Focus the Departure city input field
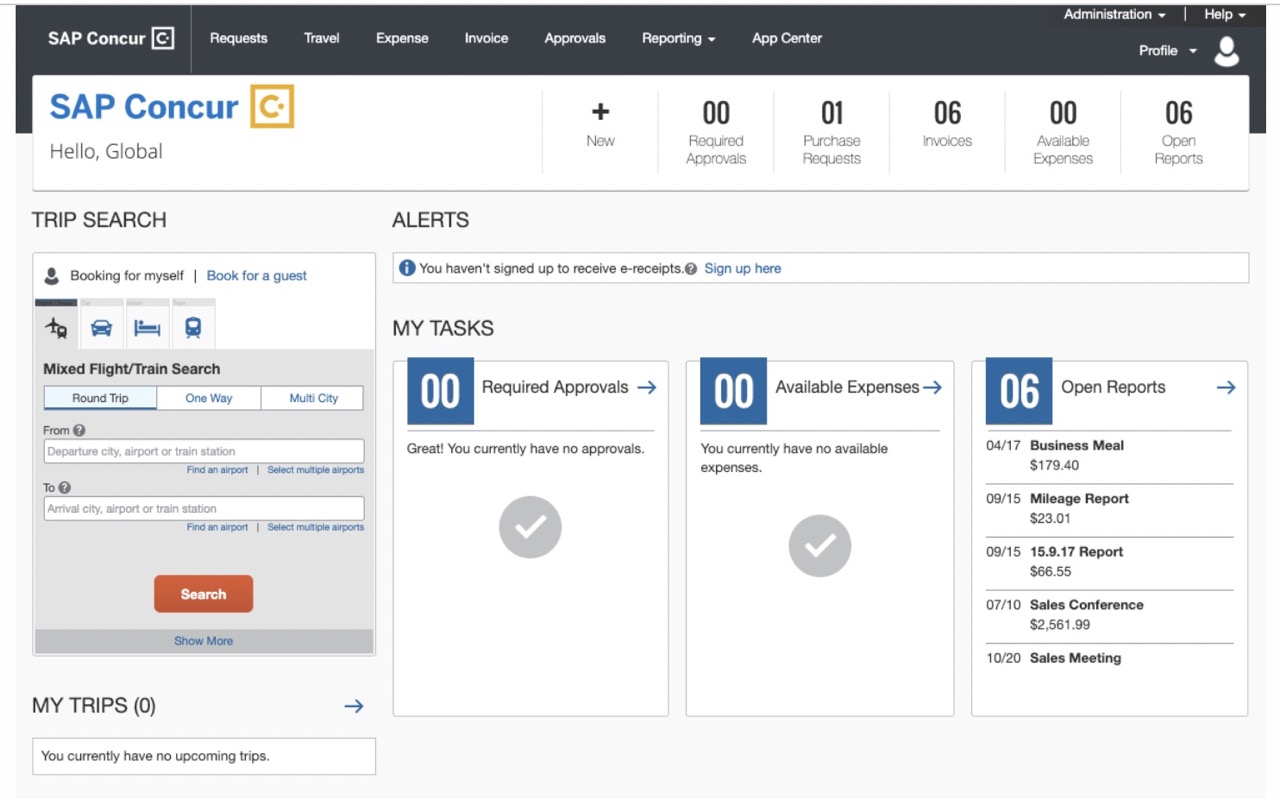The height and width of the screenshot is (799, 1280). click(204, 451)
